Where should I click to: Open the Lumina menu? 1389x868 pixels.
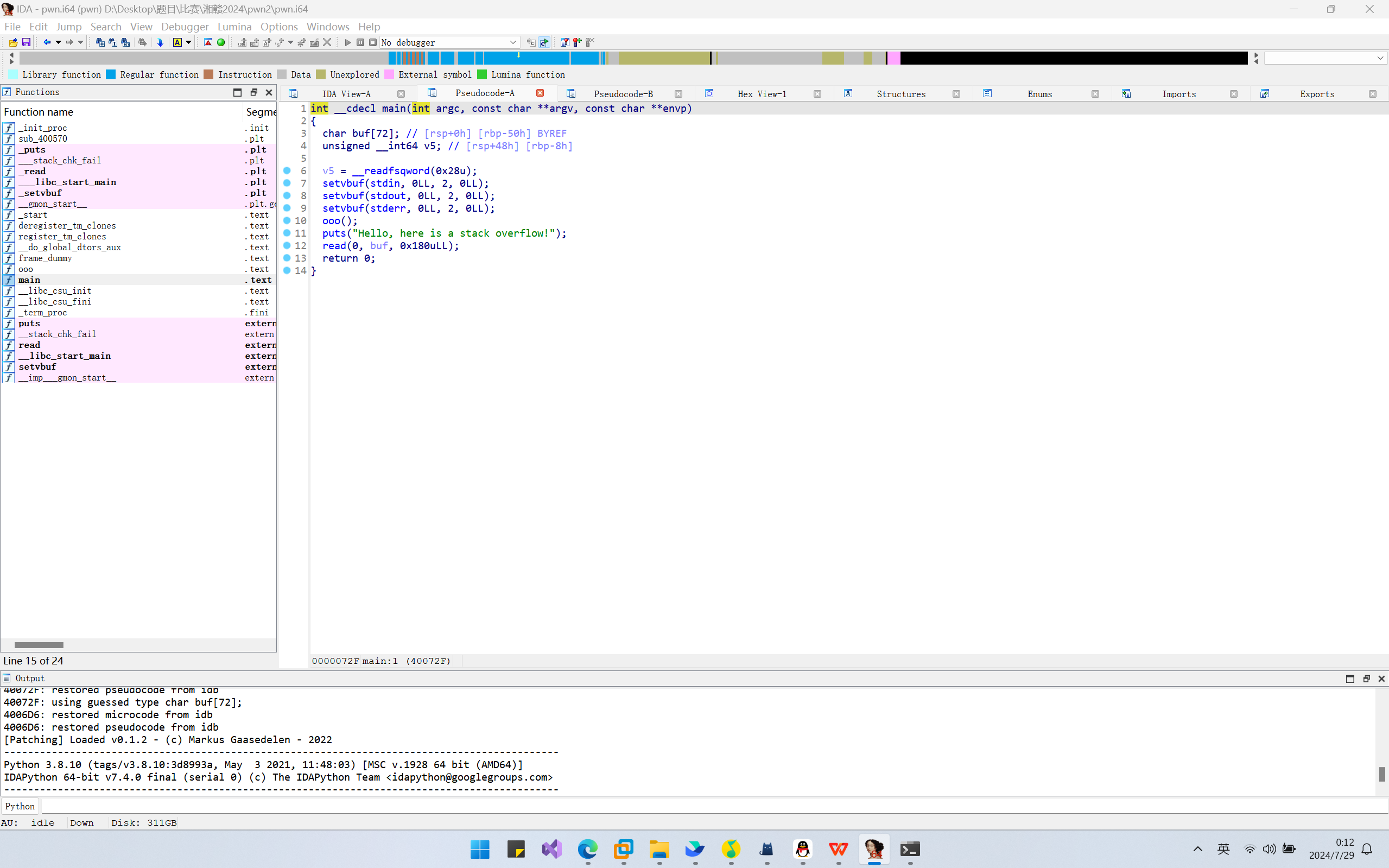pyautogui.click(x=234, y=27)
